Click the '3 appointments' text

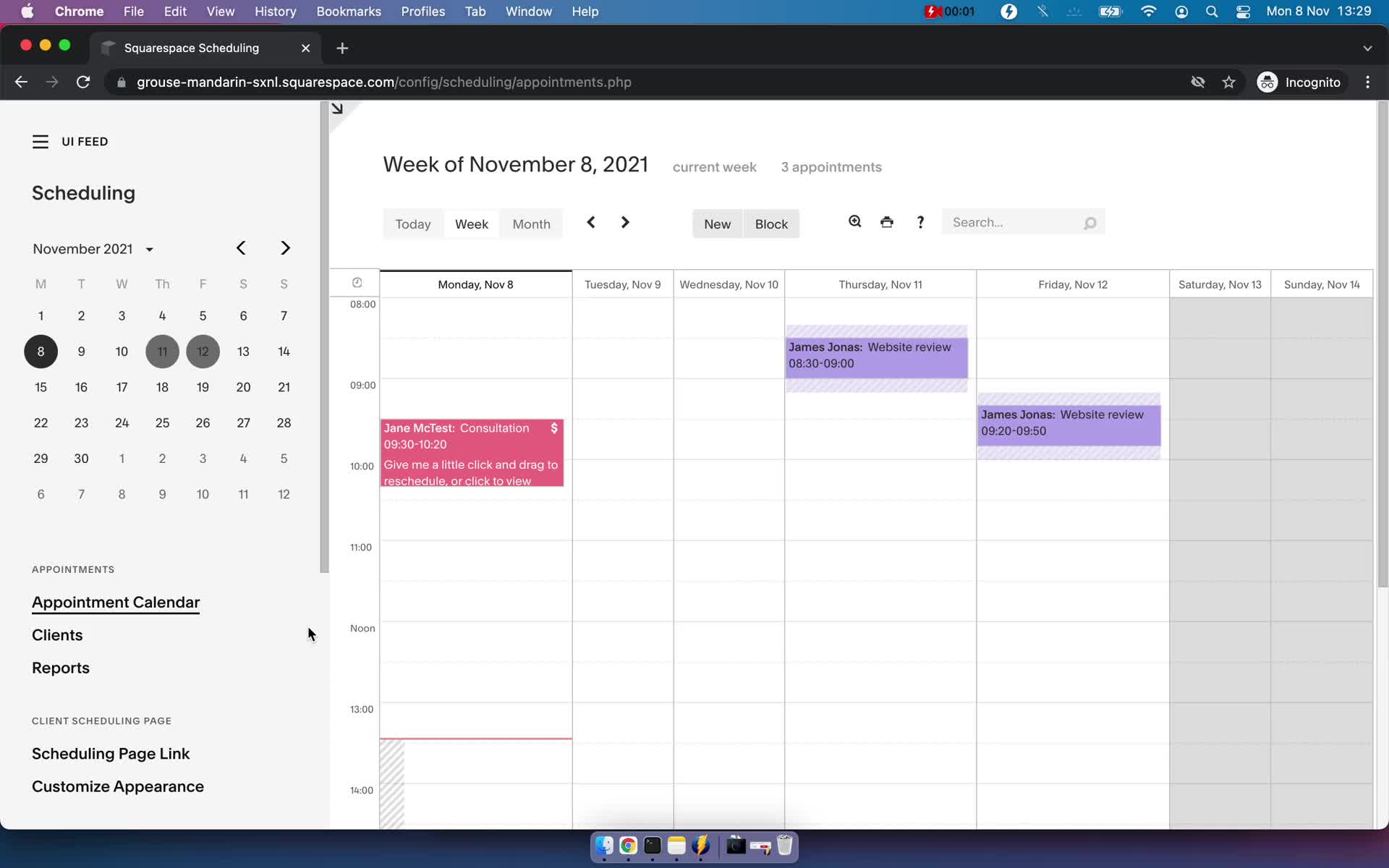(x=831, y=167)
